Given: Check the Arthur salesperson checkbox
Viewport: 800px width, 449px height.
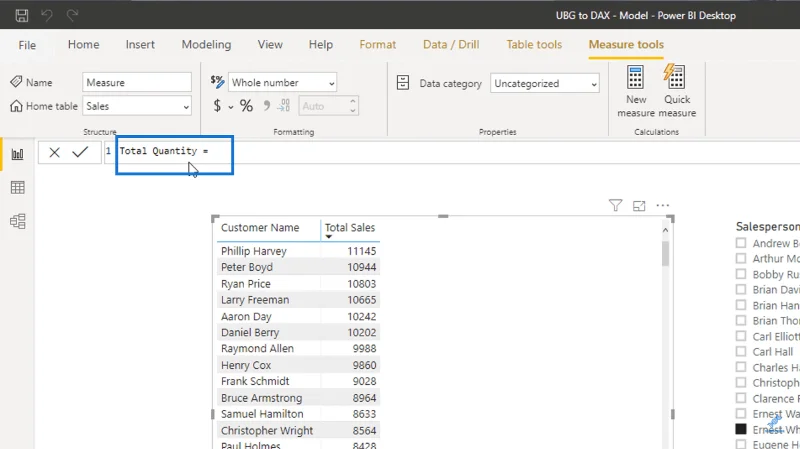Looking at the screenshot, I should point(741,258).
